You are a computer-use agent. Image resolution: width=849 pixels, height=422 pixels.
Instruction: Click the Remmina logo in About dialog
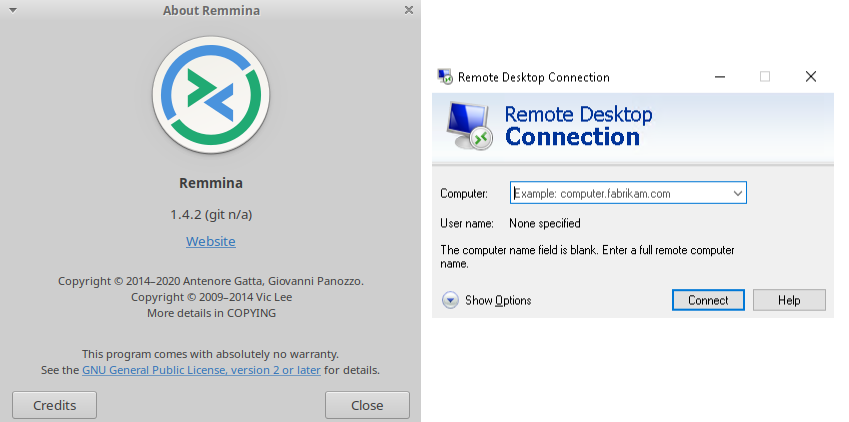click(x=211, y=95)
